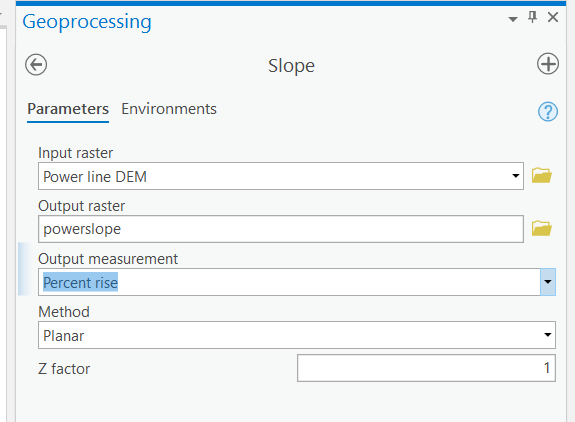Screen dimensions: 575x422
Task: Select the Parameters tab
Action: coord(68,109)
